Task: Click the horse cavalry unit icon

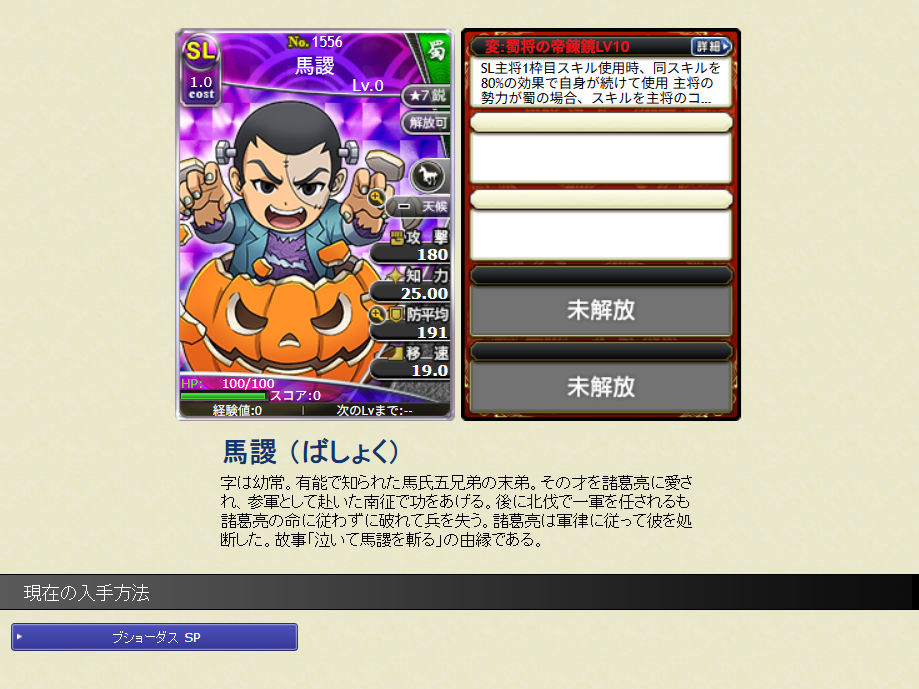Action: [x=427, y=175]
